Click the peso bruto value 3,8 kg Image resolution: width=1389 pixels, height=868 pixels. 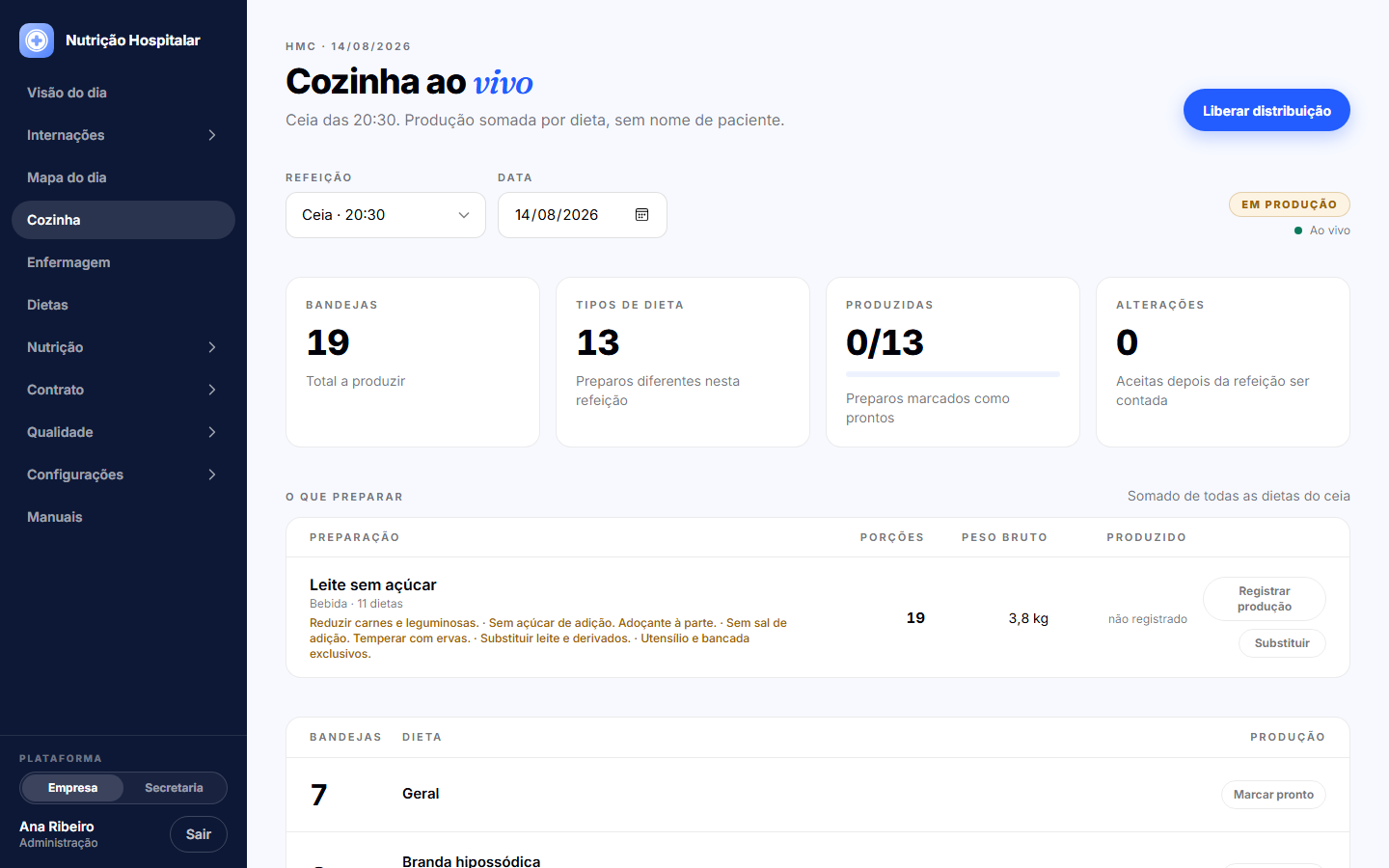[x=1028, y=618]
